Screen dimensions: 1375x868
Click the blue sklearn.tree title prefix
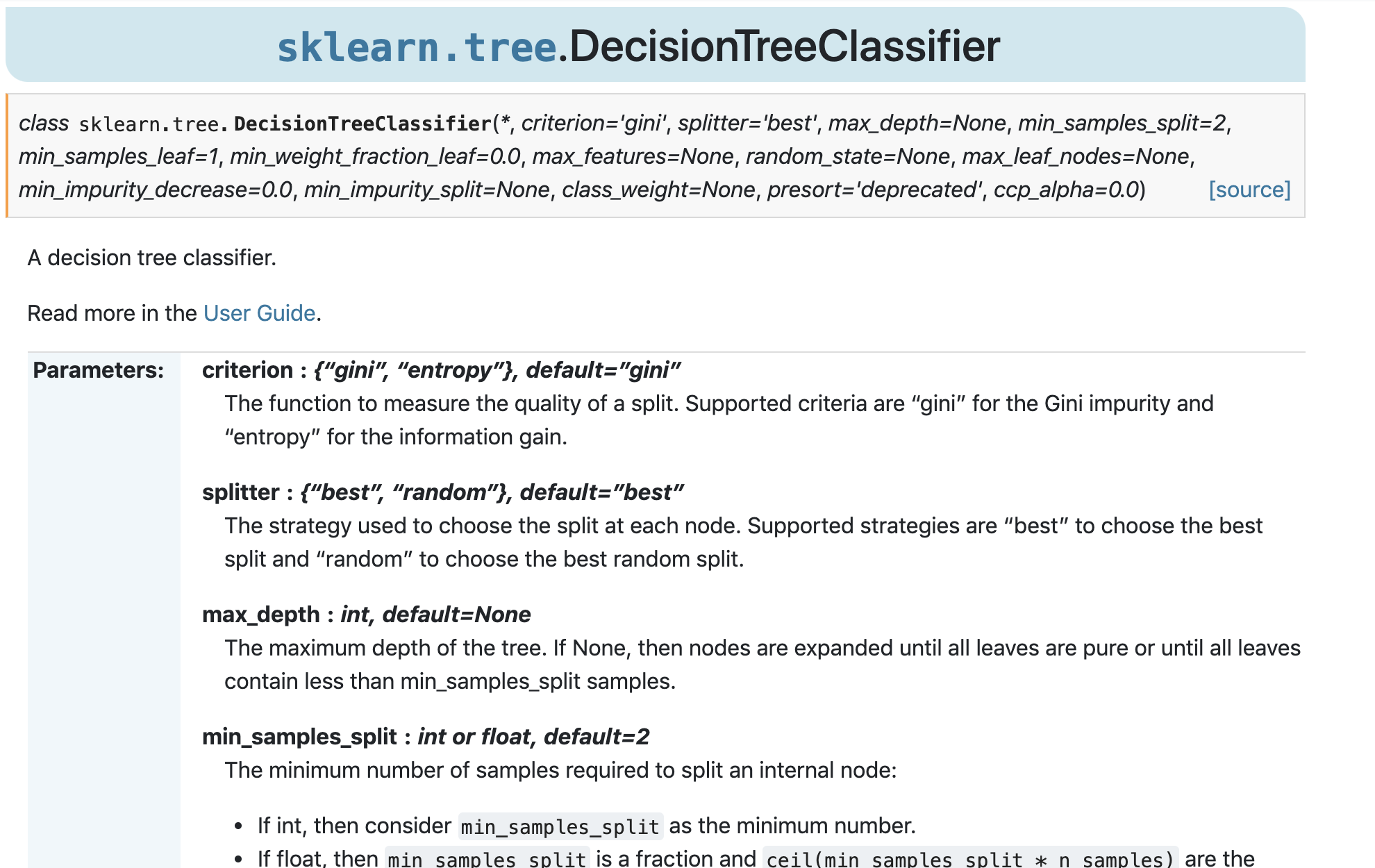[417, 47]
